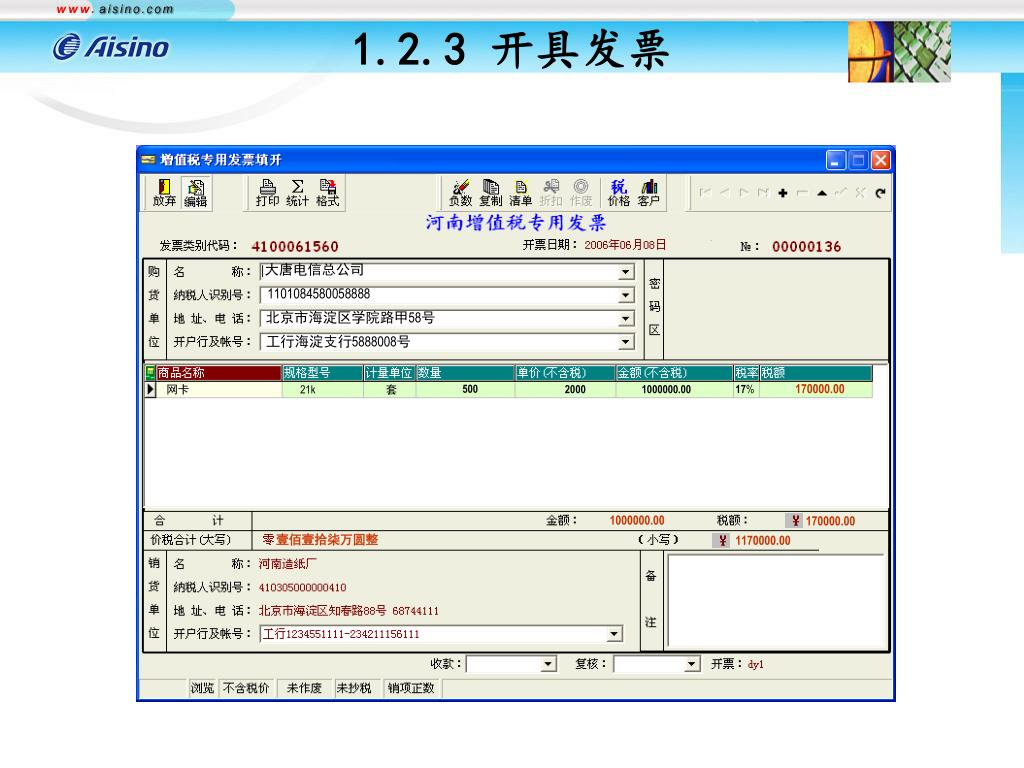Click the 编辑 (edit) toolbar icon
The height and width of the screenshot is (768, 1024).
[195, 193]
